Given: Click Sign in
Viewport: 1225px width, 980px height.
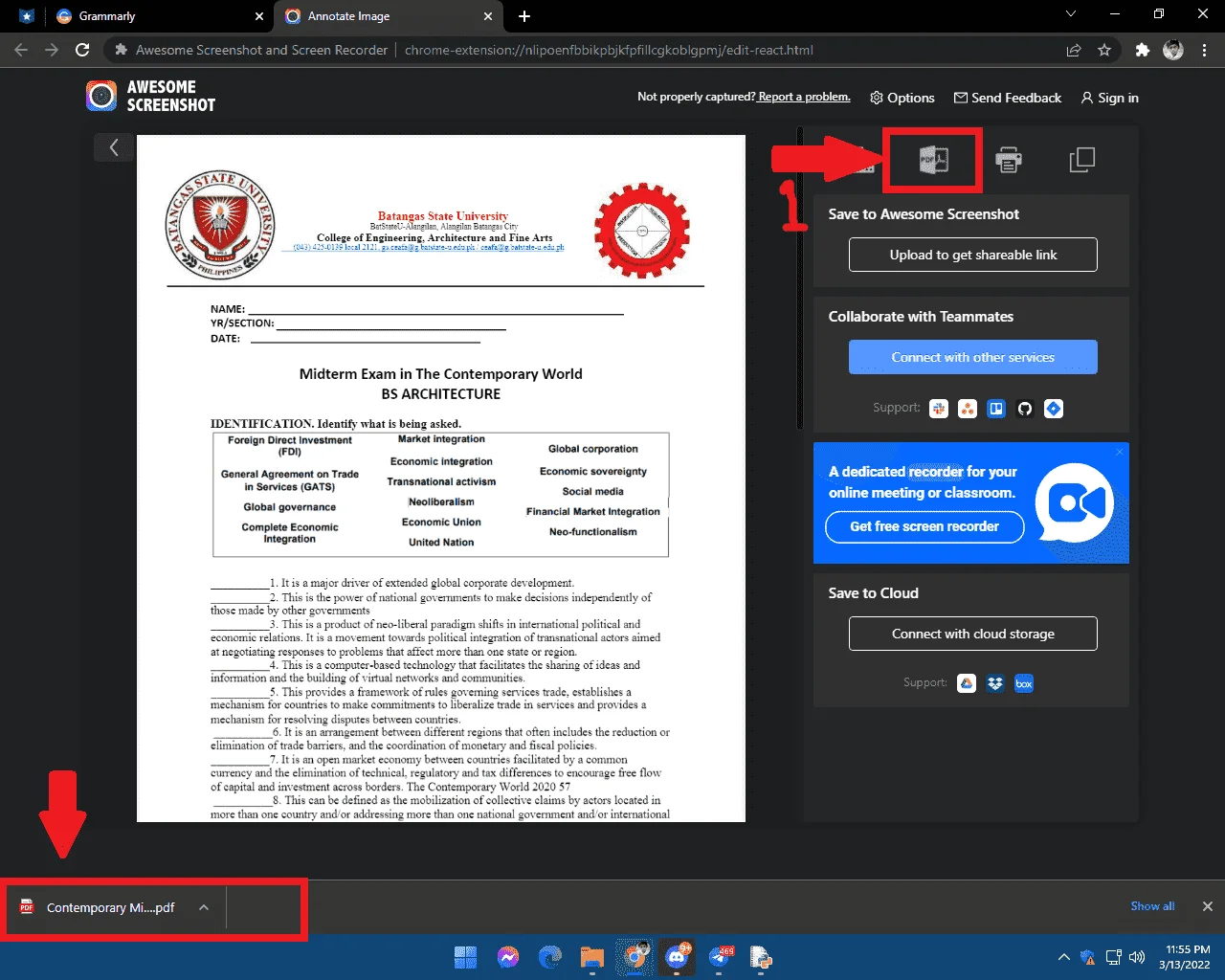Looking at the screenshot, I should click(1109, 98).
